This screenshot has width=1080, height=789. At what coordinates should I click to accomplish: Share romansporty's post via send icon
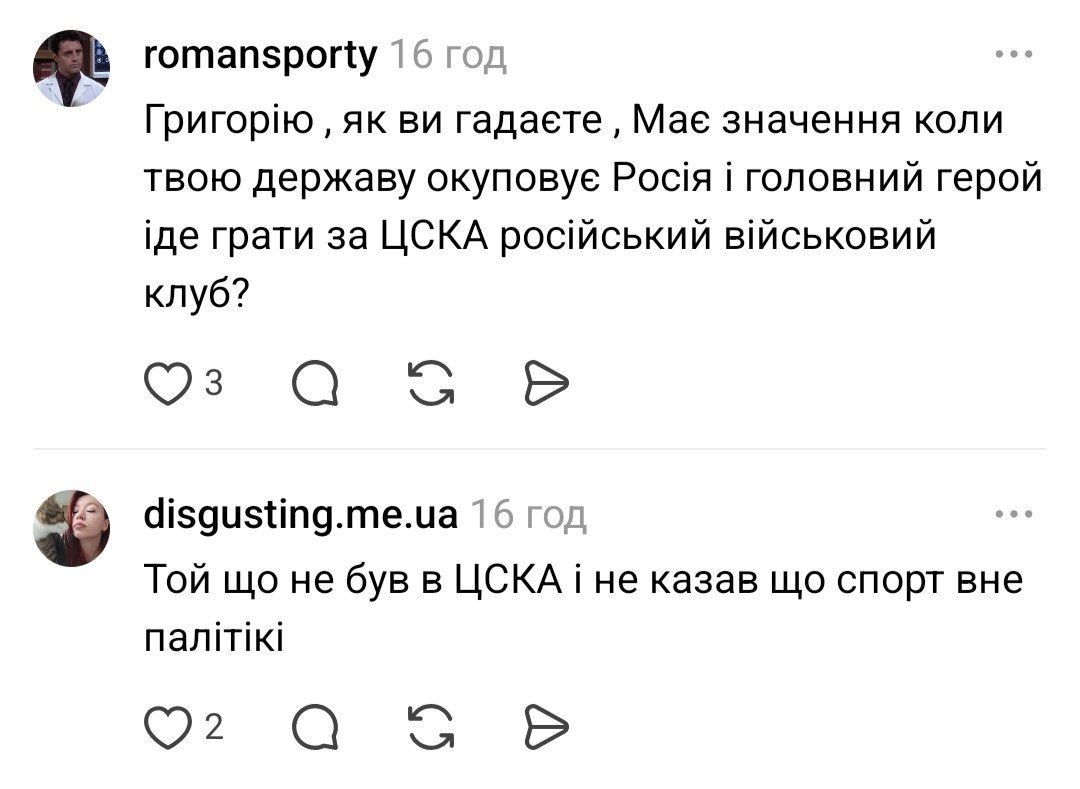pyautogui.click(x=546, y=384)
